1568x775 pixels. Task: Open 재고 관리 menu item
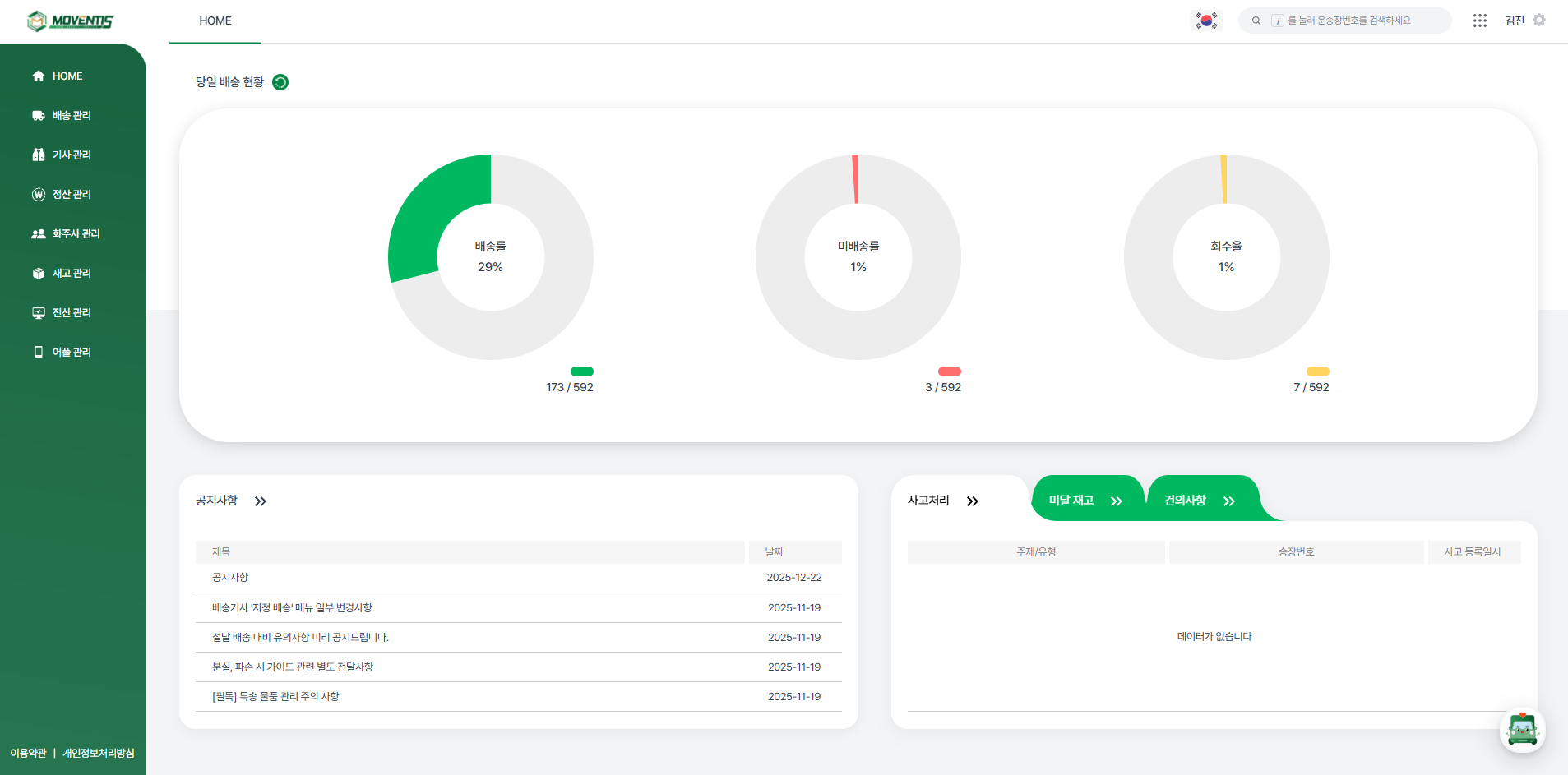point(72,273)
